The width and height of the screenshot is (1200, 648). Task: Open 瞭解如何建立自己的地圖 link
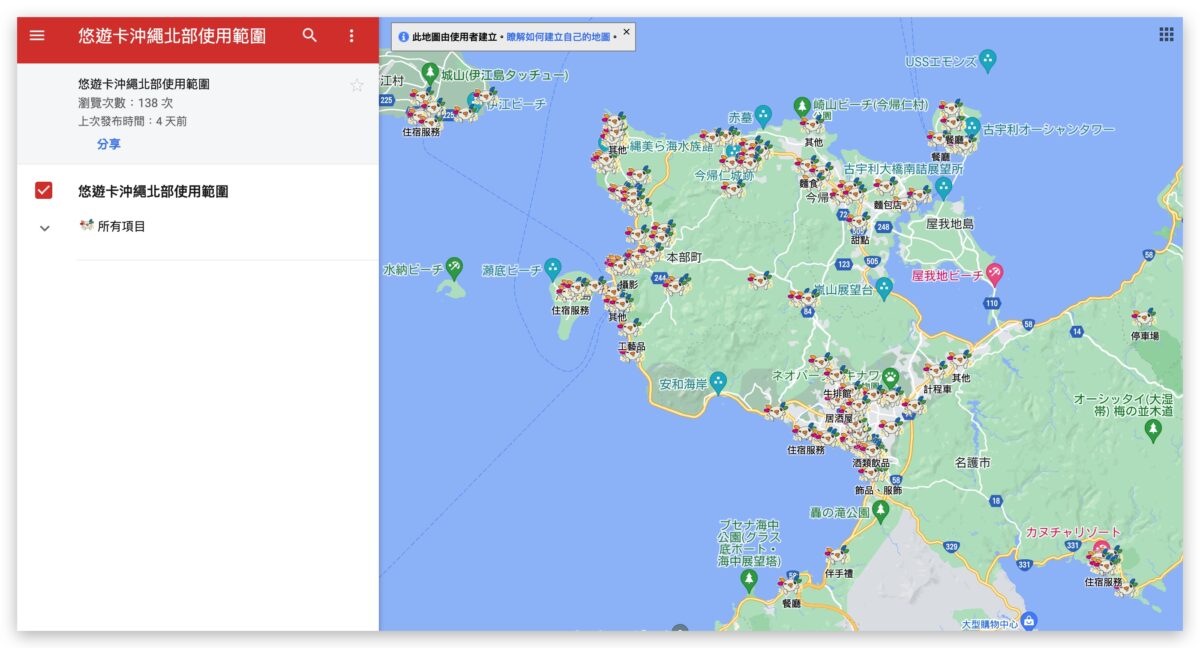click(x=558, y=37)
